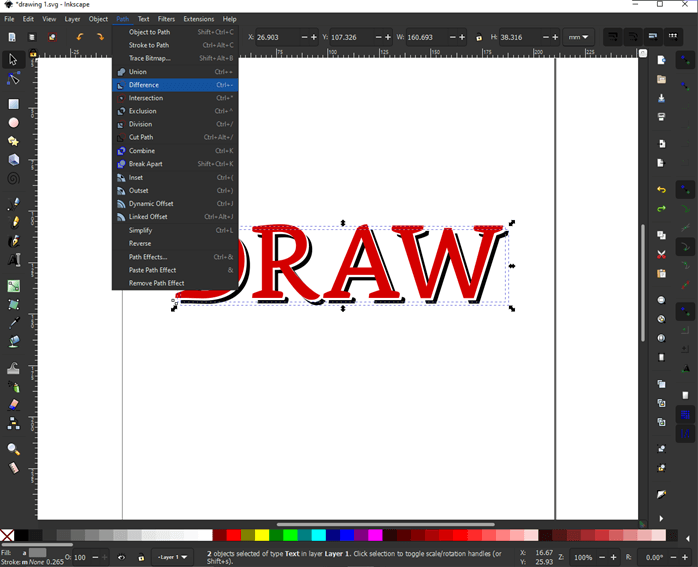Click the Cut scissors icon
This screenshot has height=567, width=698.
click(x=661, y=254)
